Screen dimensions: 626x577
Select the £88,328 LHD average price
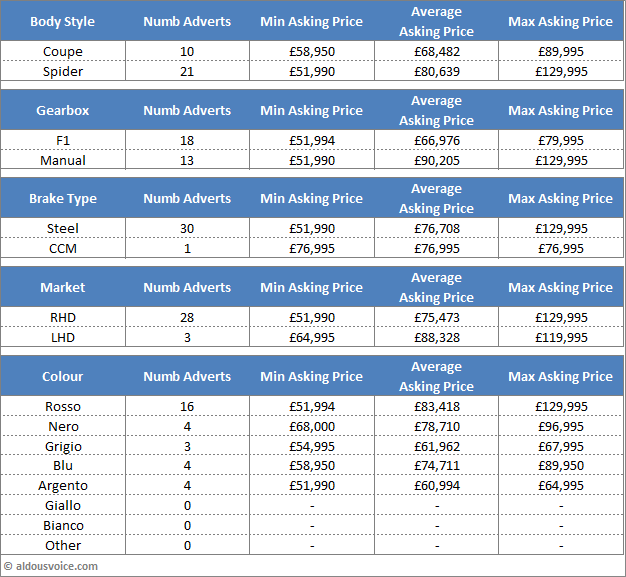[437, 337]
